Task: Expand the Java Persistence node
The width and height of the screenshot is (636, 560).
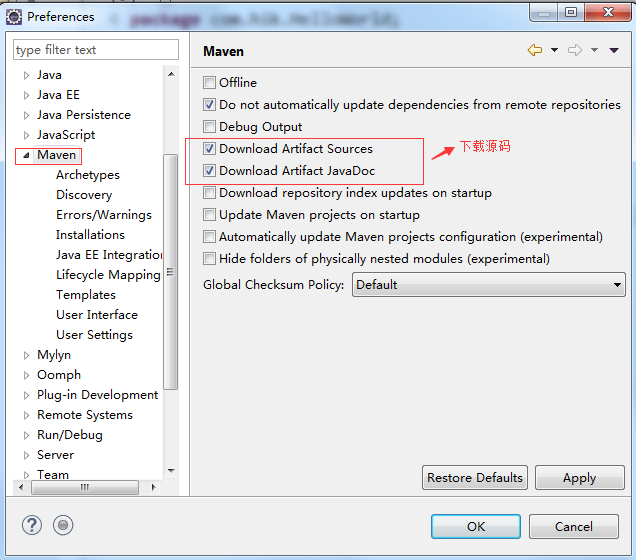Action: [26, 115]
